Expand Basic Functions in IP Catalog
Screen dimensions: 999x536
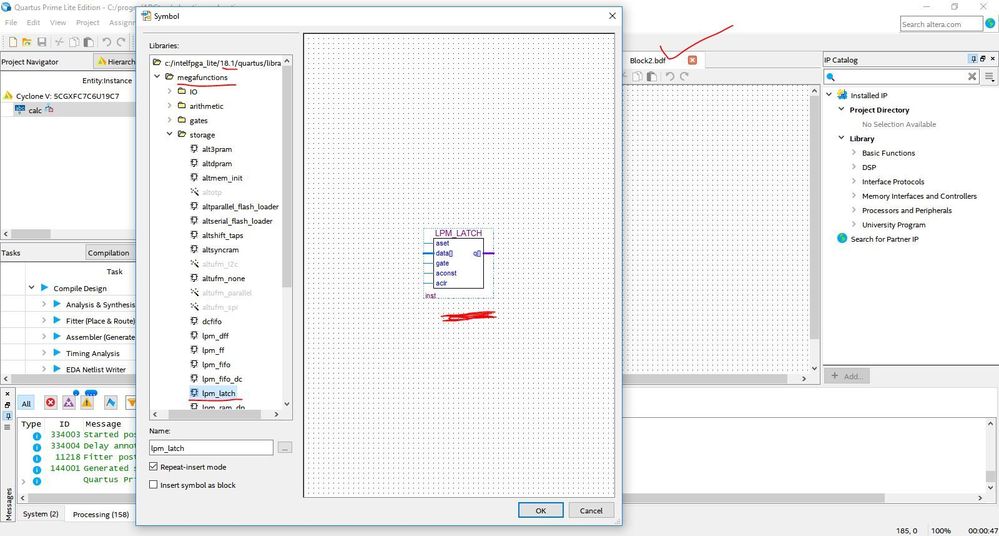854,153
